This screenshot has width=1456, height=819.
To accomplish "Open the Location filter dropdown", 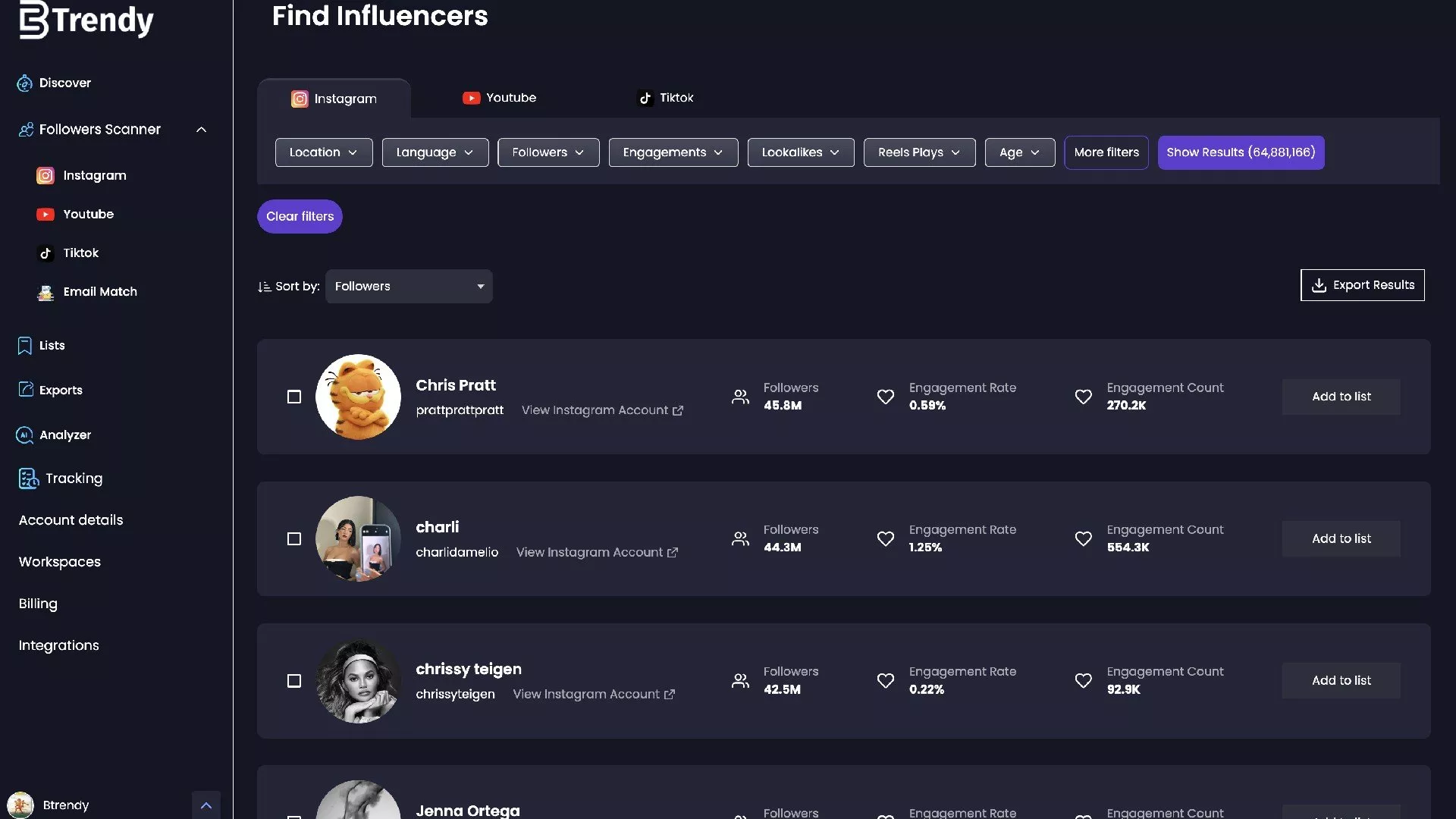I will 324,152.
